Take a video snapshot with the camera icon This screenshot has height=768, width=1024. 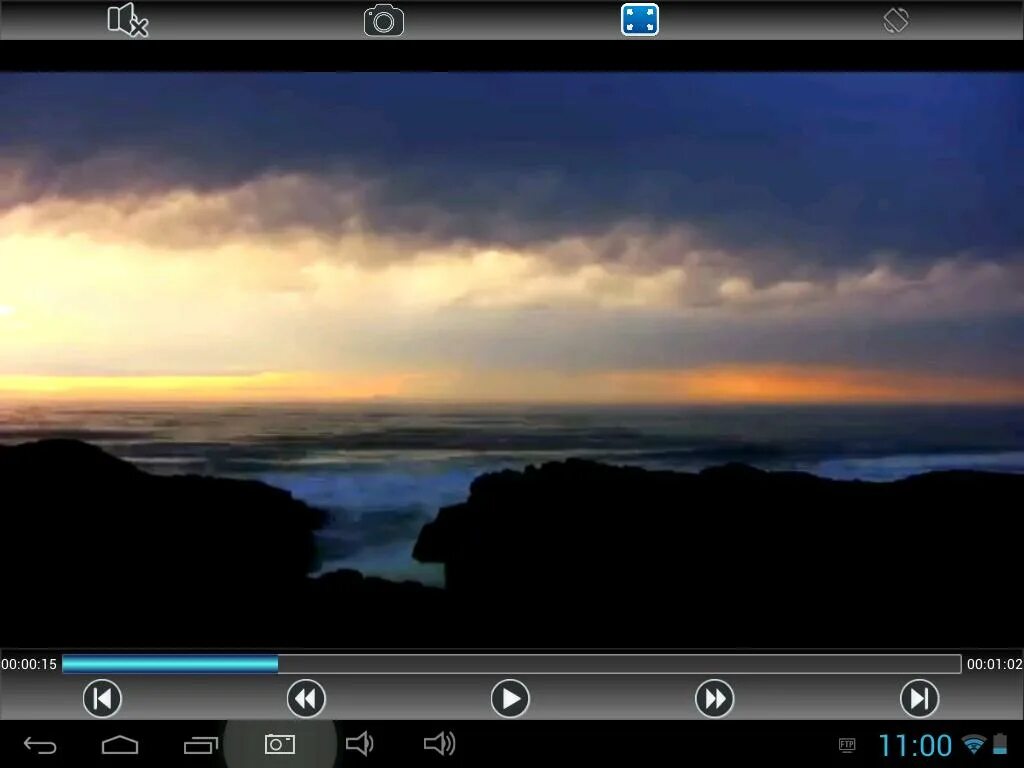(383, 20)
